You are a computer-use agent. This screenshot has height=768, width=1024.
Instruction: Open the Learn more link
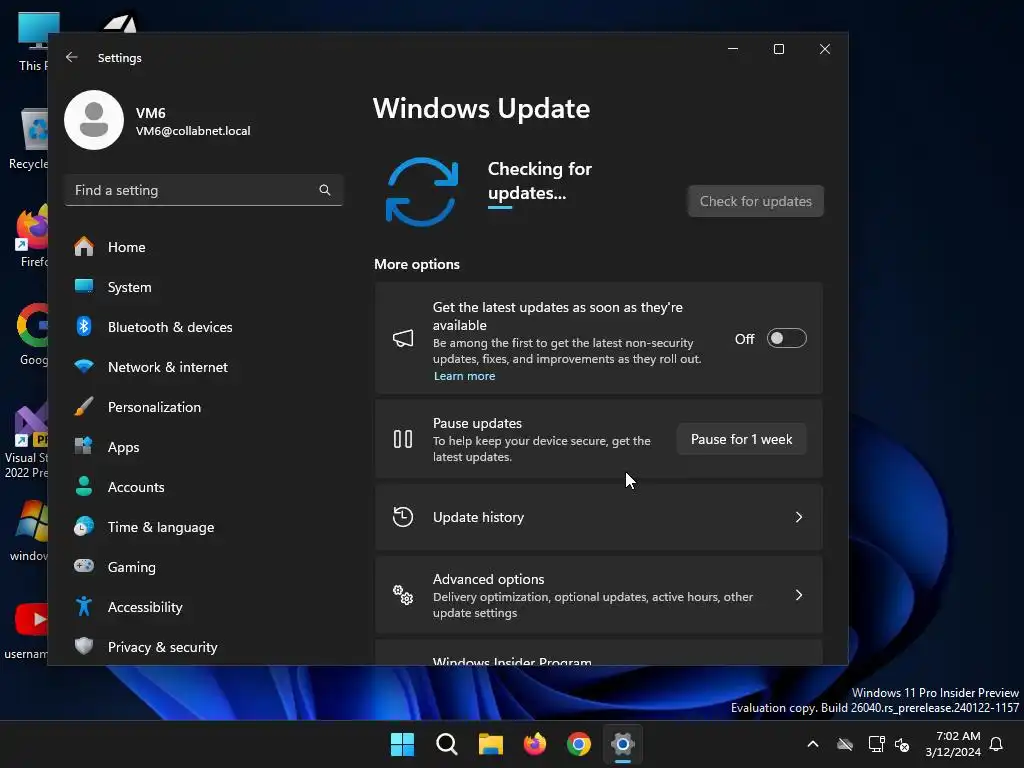click(464, 376)
